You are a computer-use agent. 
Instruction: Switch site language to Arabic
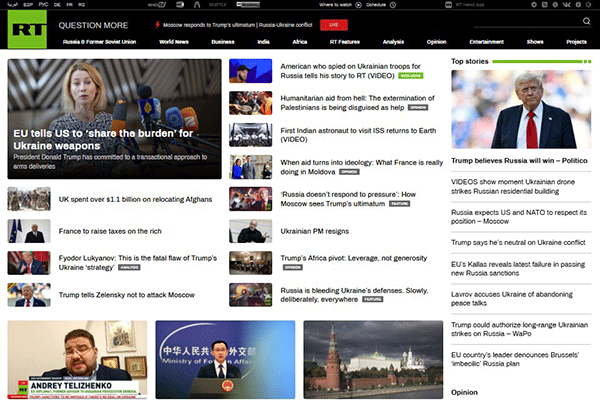(13, 5)
